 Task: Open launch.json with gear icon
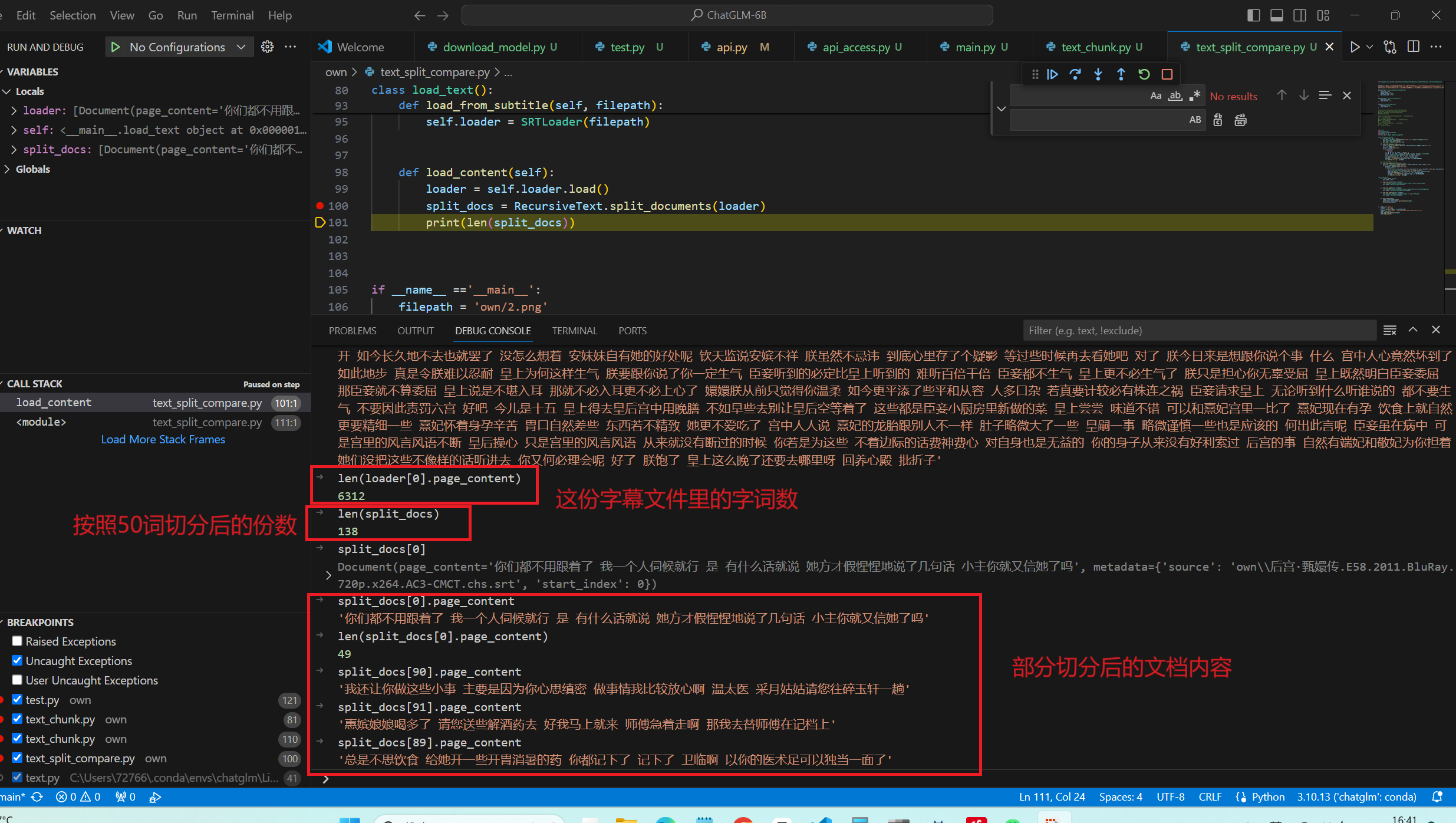(267, 47)
